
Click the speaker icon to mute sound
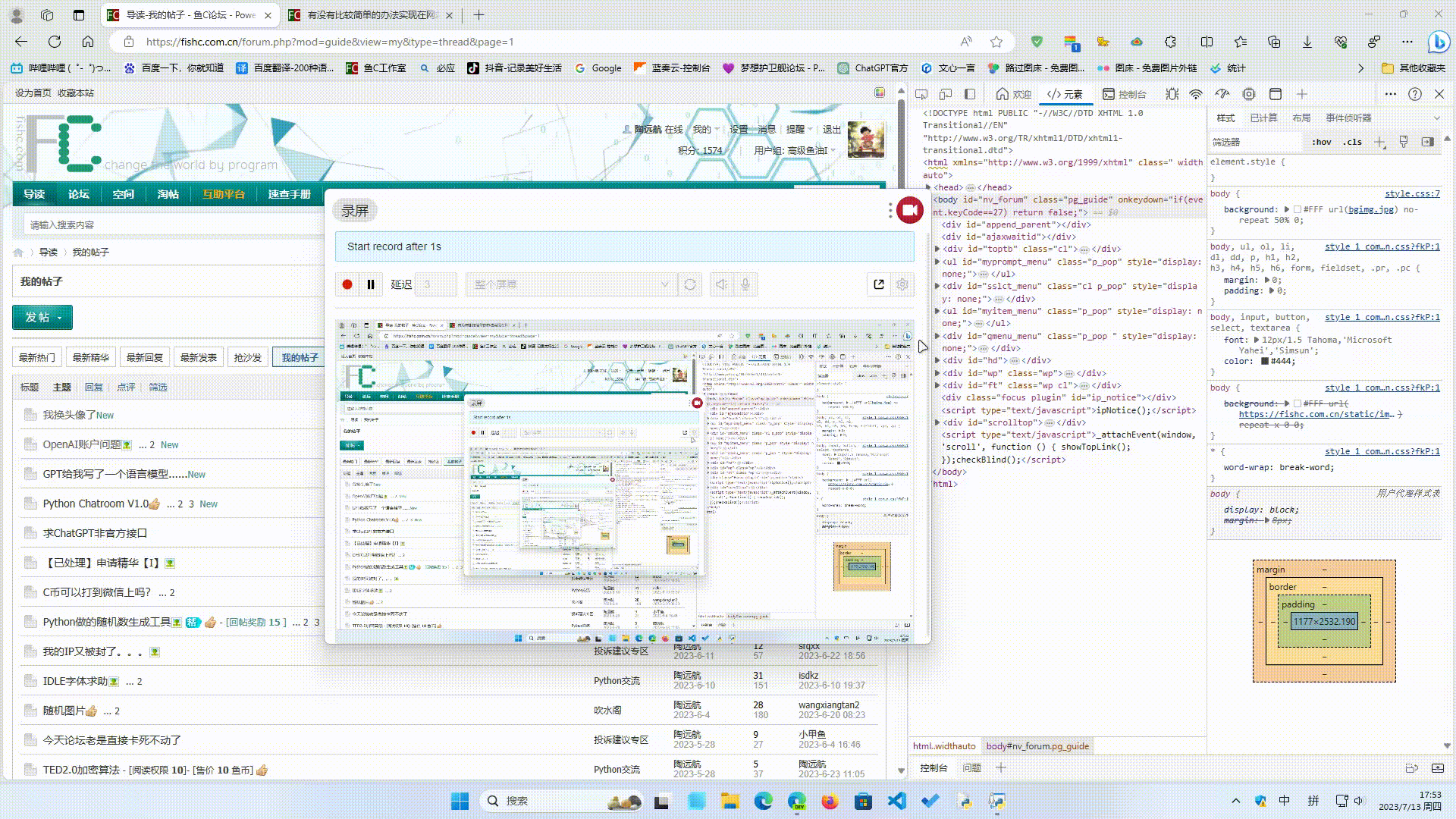click(x=721, y=284)
